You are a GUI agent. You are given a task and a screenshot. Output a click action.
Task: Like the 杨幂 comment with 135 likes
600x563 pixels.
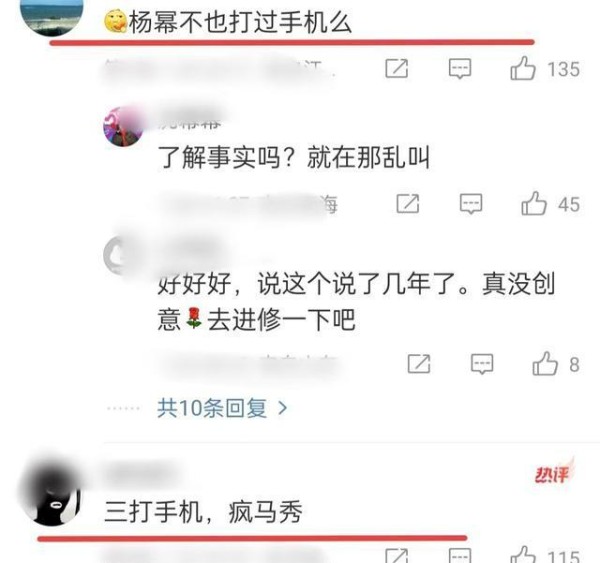(x=522, y=69)
